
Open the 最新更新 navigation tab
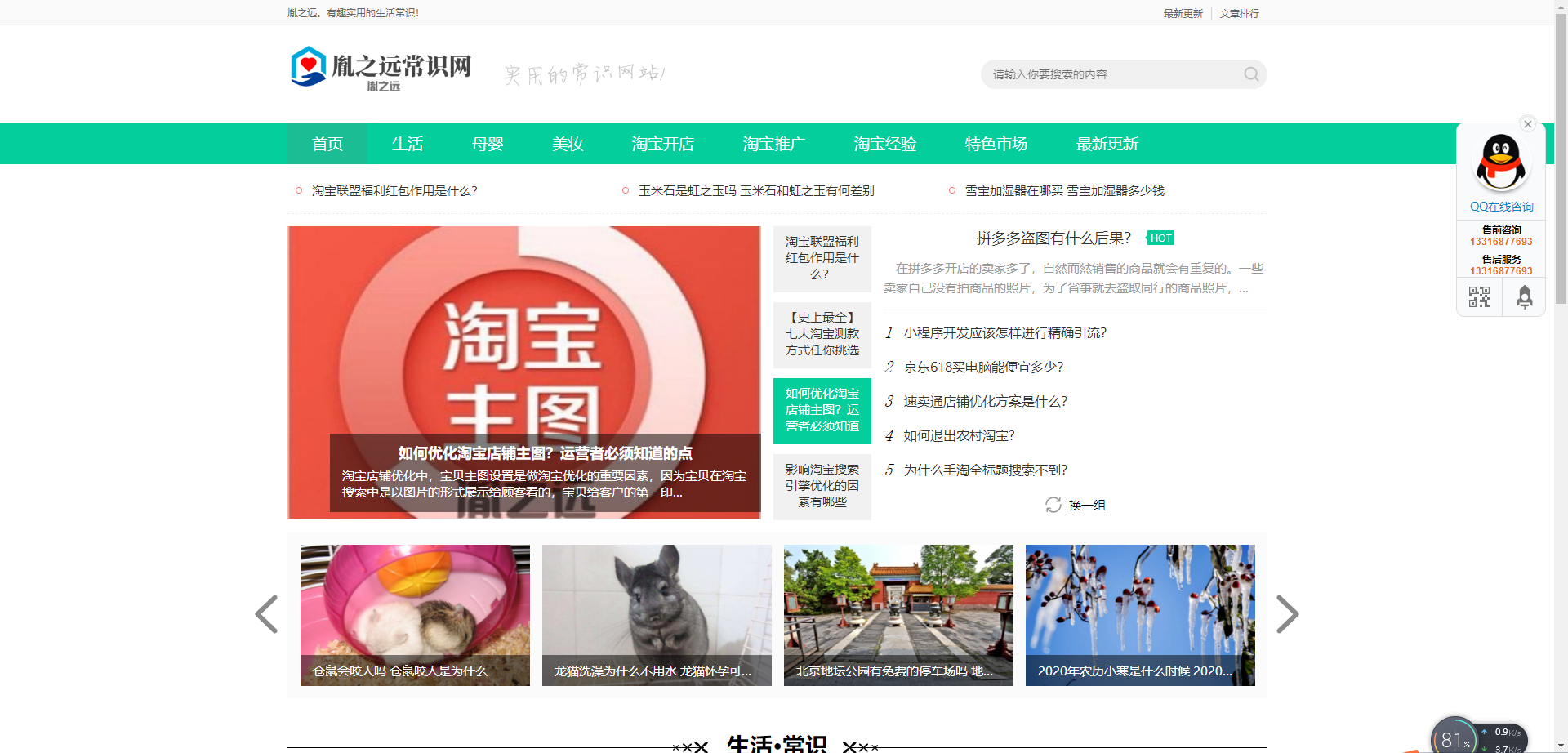point(1107,144)
